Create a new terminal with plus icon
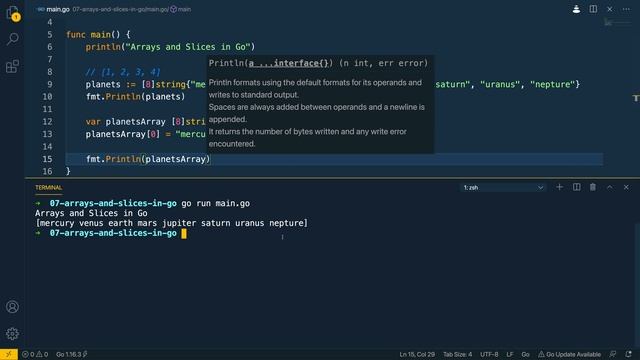The width and height of the screenshot is (640, 360). tap(559, 187)
